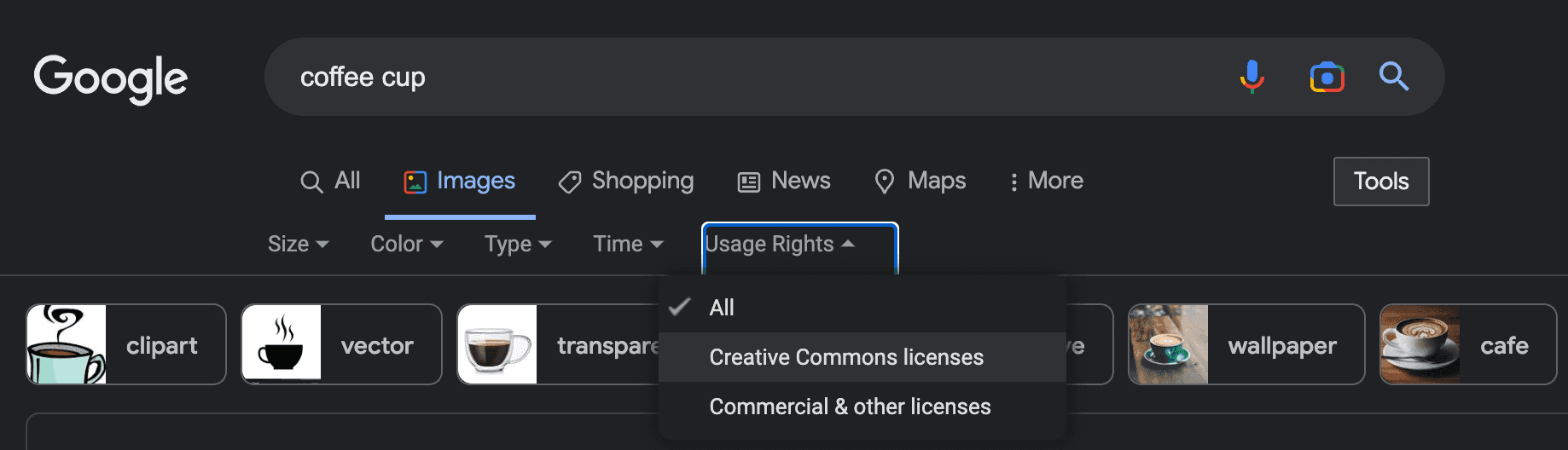Click the magnifying glass search button
This screenshot has width=1568, height=450.
(x=1393, y=77)
